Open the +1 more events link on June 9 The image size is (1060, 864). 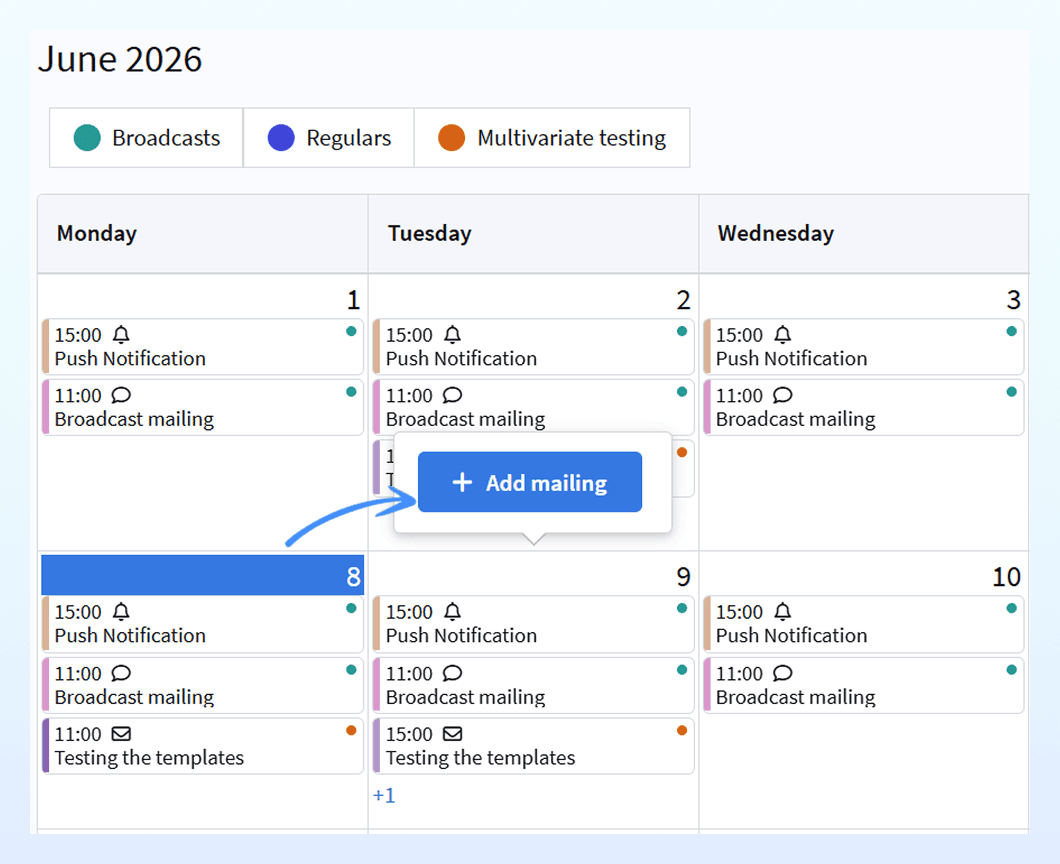(384, 795)
